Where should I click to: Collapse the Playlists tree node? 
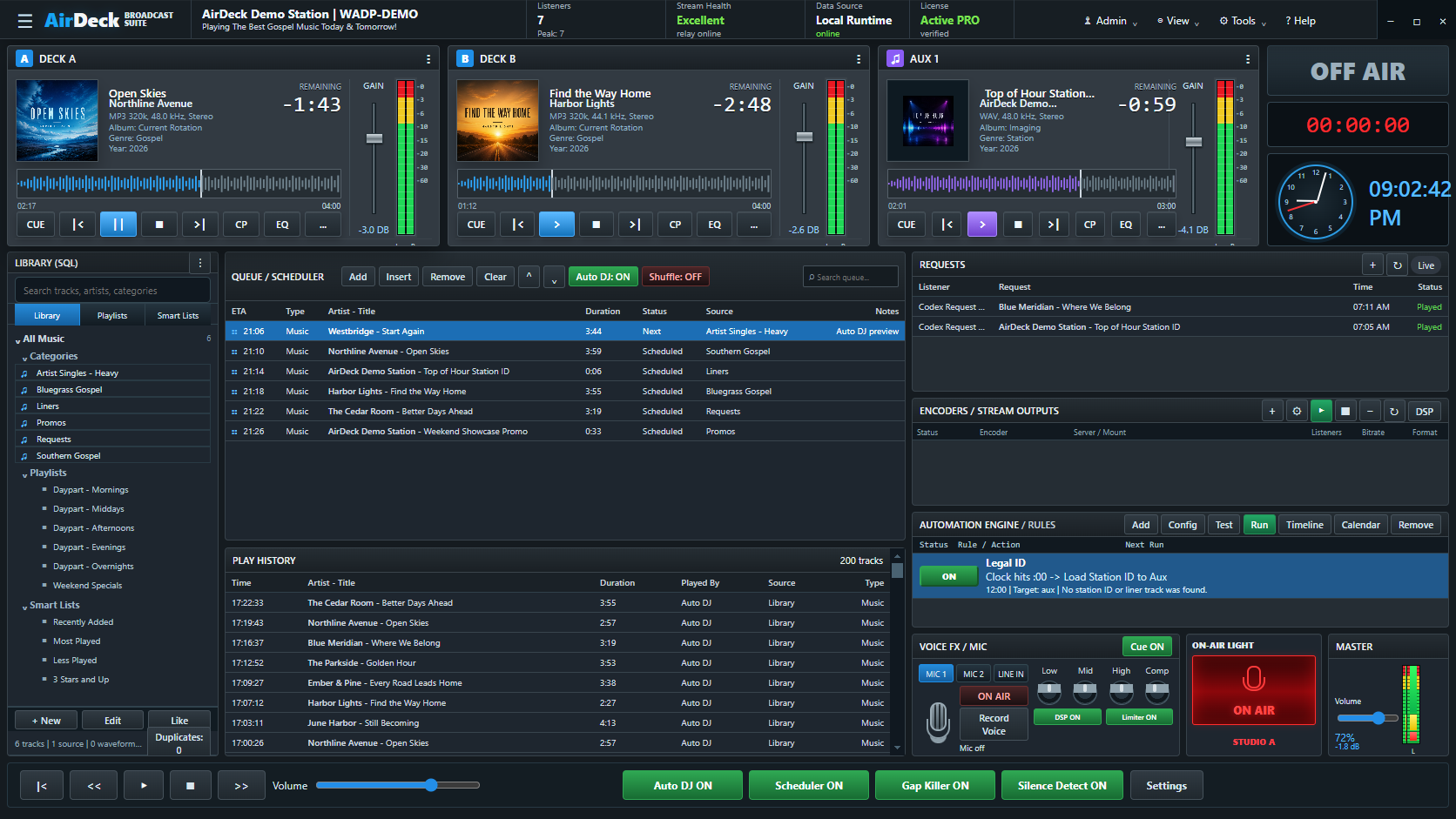[25, 474]
